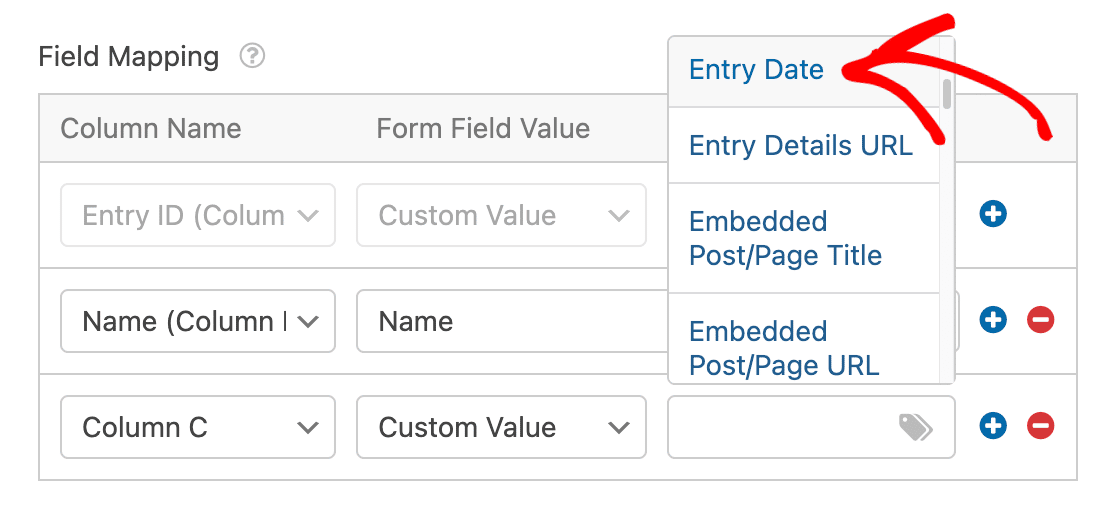Open the Field Mapping help tooltip icon
This screenshot has height=518, width=1116.
pos(252,56)
